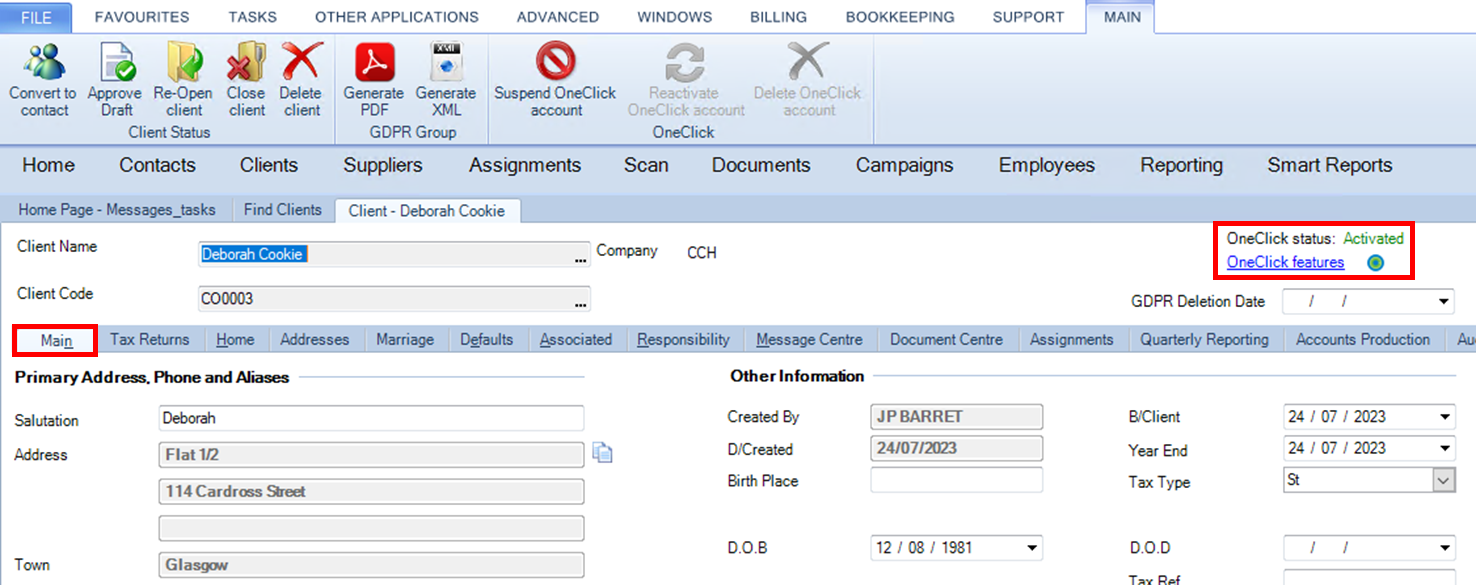1476x585 pixels.
Task: Open the BILLING ribbon tab
Action: click(x=779, y=17)
